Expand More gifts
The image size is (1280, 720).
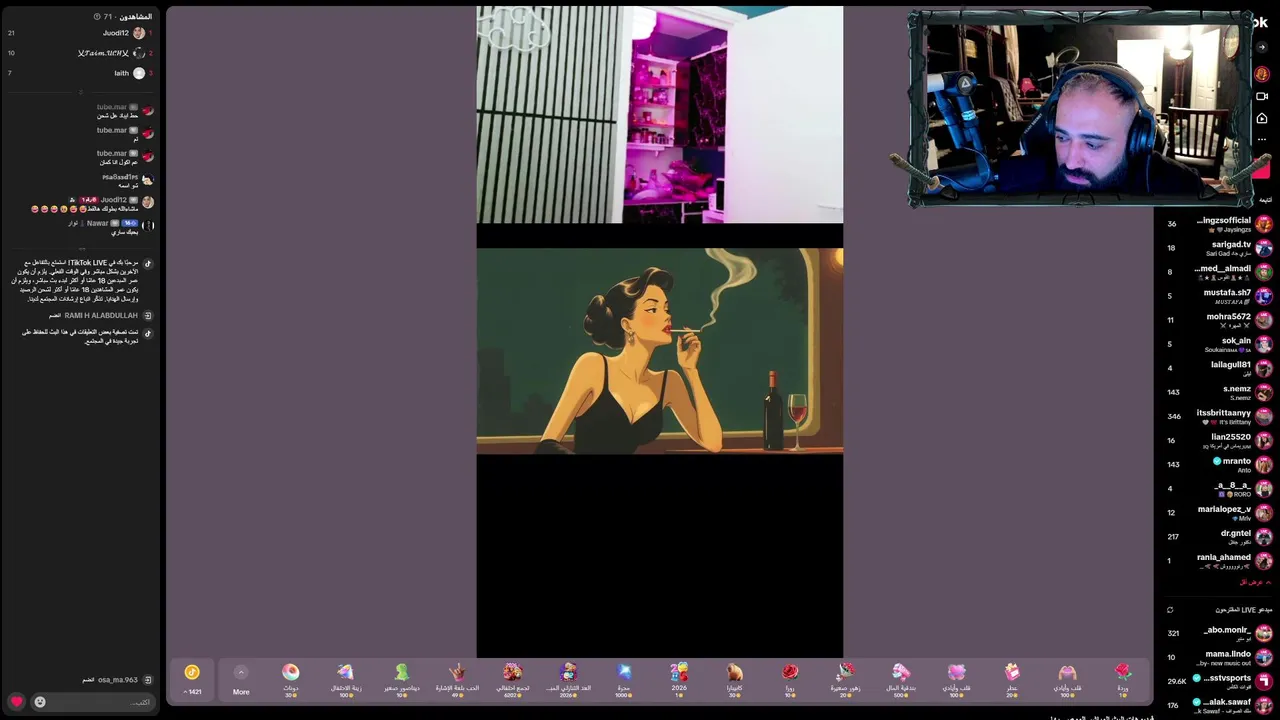[x=241, y=679]
